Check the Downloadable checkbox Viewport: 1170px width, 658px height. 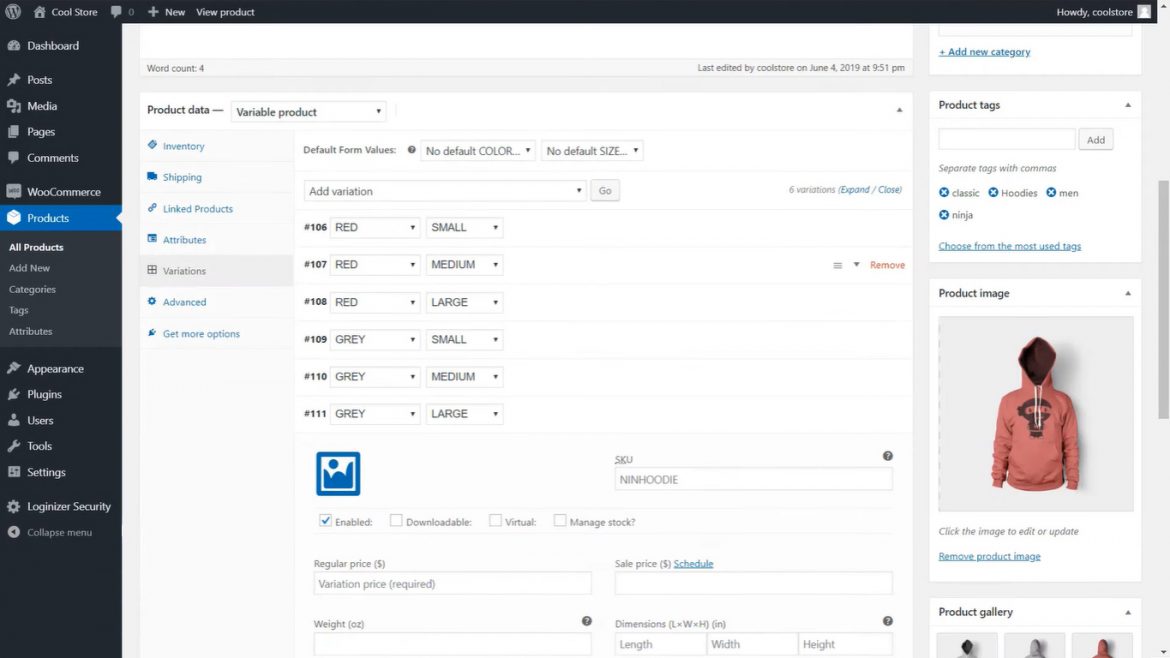(396, 520)
